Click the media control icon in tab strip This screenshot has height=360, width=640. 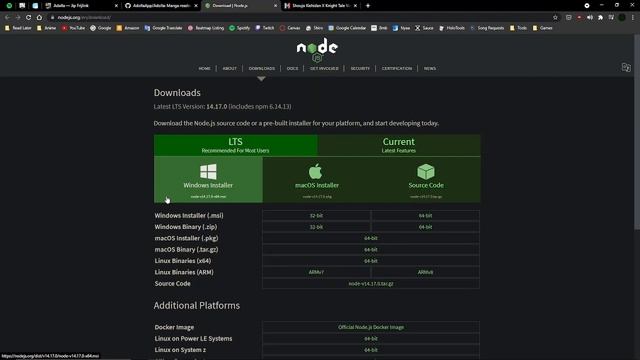587,6
